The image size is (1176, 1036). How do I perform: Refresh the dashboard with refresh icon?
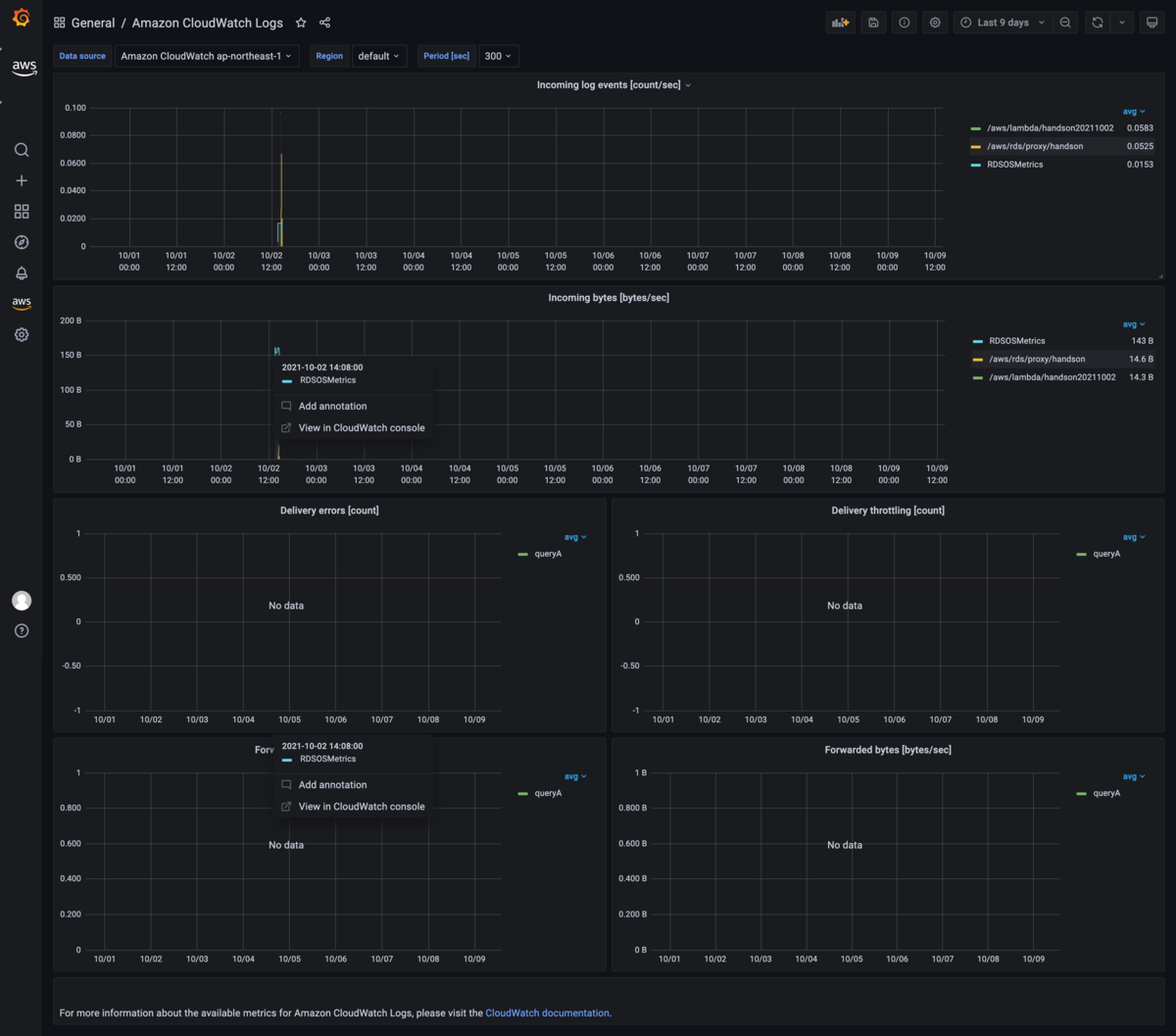coord(1097,23)
